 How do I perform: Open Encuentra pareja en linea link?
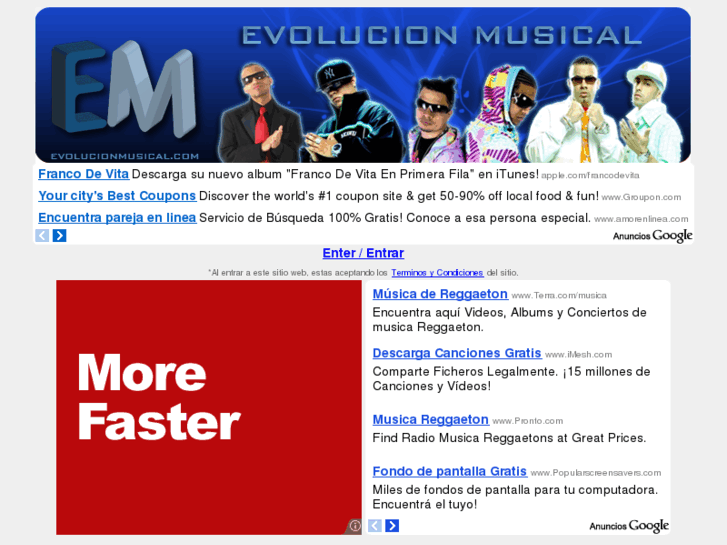click(117, 218)
